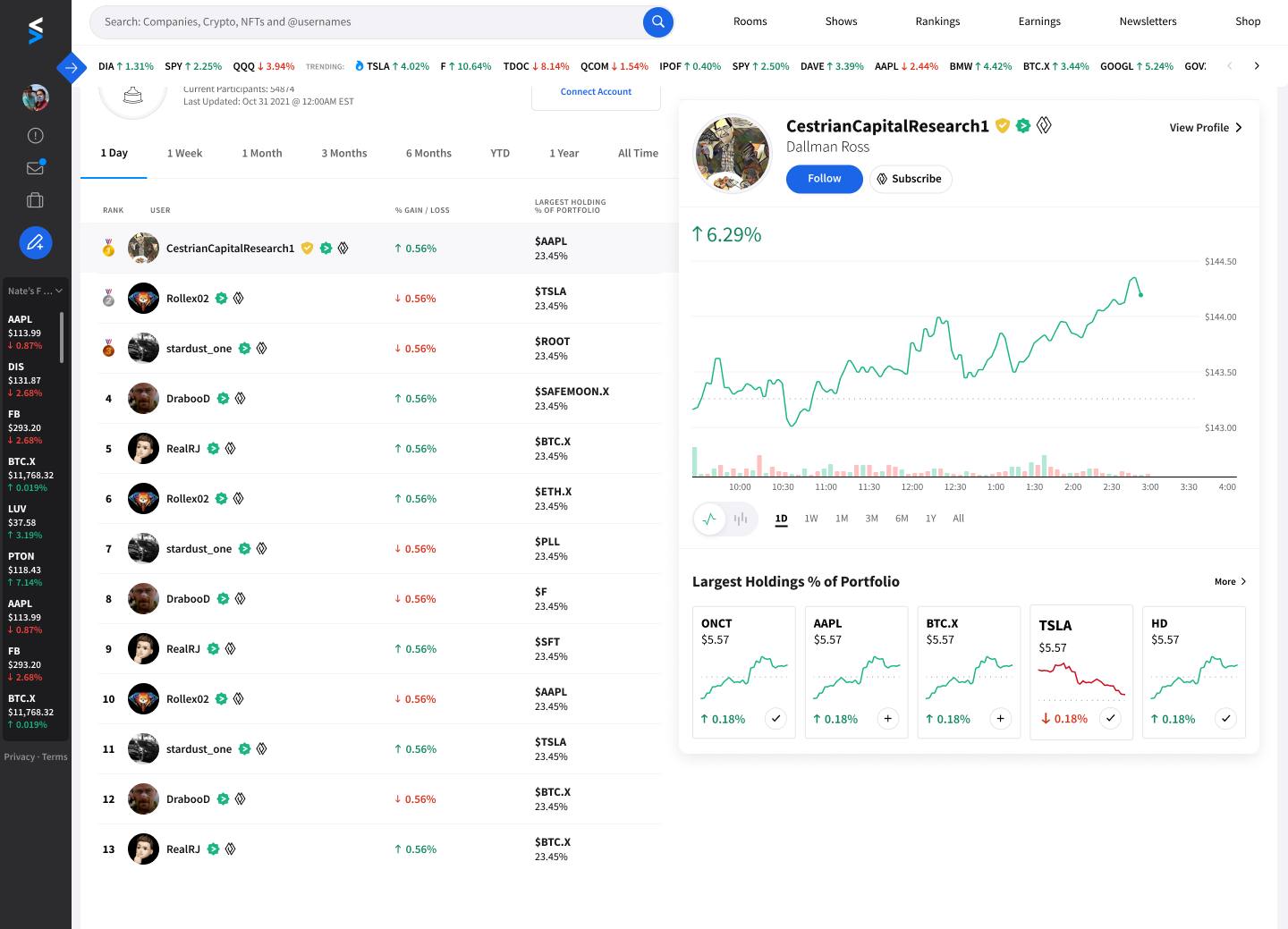The width and height of the screenshot is (1288, 929).
Task: Switch leaderboard to the 1 Week tab
Action: click(184, 153)
